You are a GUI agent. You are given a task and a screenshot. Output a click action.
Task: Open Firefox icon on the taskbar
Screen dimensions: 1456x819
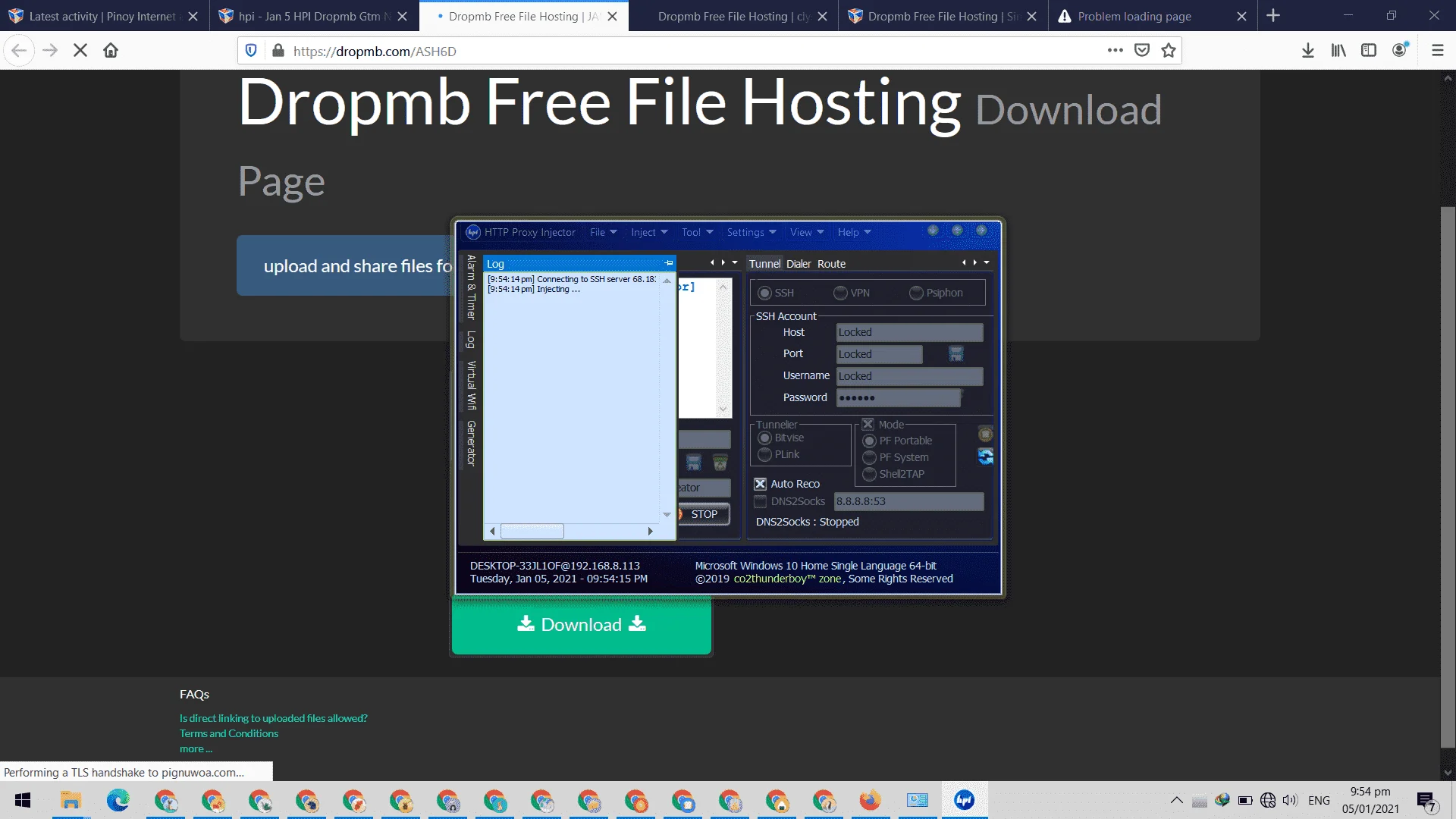[870, 801]
